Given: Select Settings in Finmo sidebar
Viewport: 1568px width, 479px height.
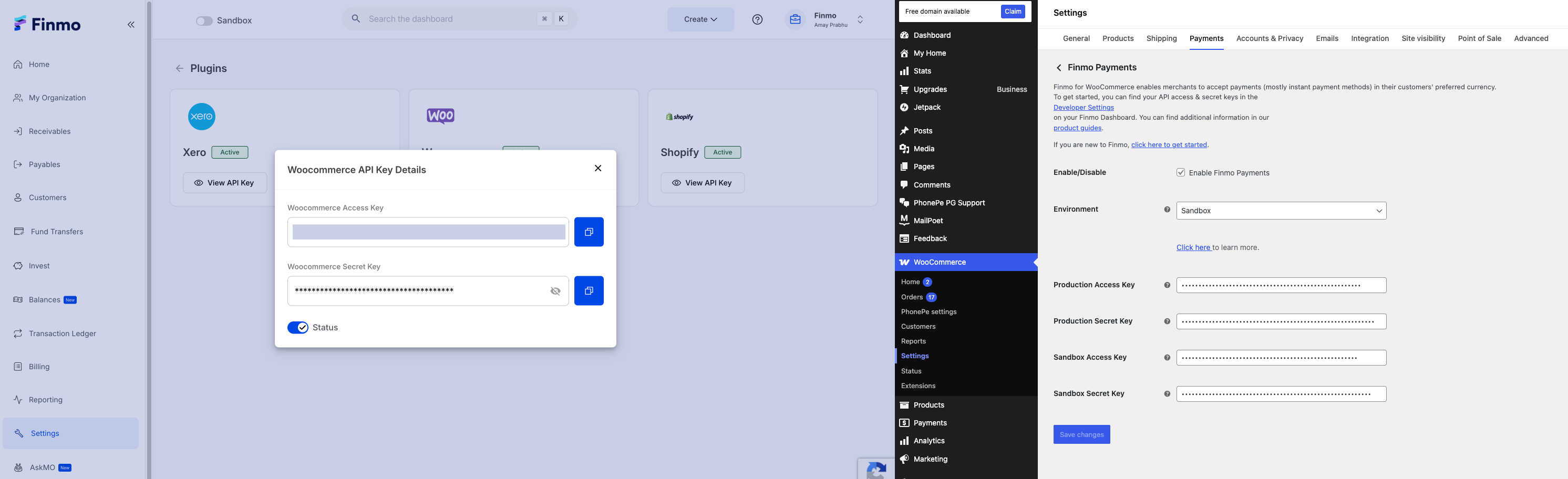Looking at the screenshot, I should (70, 433).
